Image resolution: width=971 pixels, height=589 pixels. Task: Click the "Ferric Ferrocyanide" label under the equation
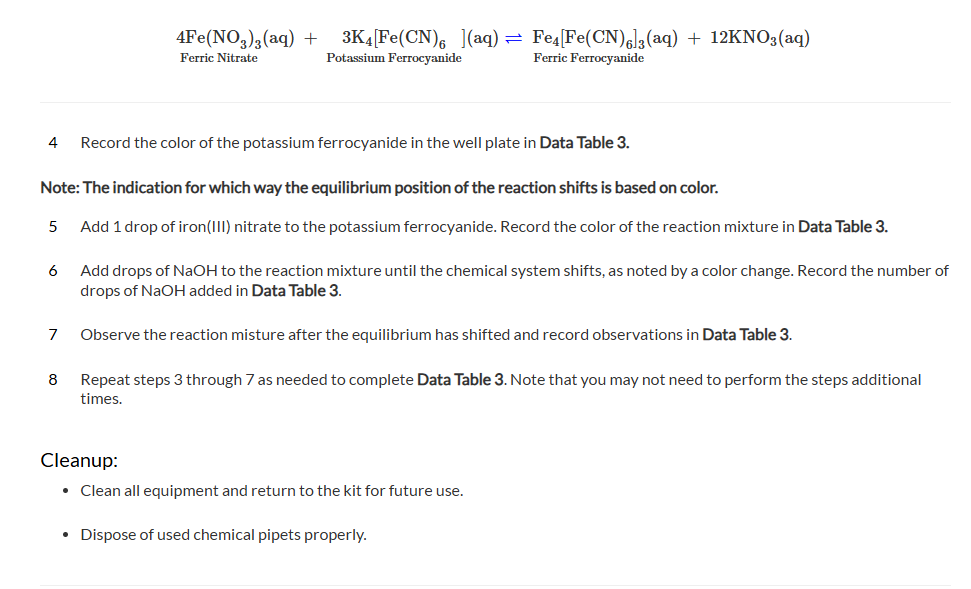point(588,58)
